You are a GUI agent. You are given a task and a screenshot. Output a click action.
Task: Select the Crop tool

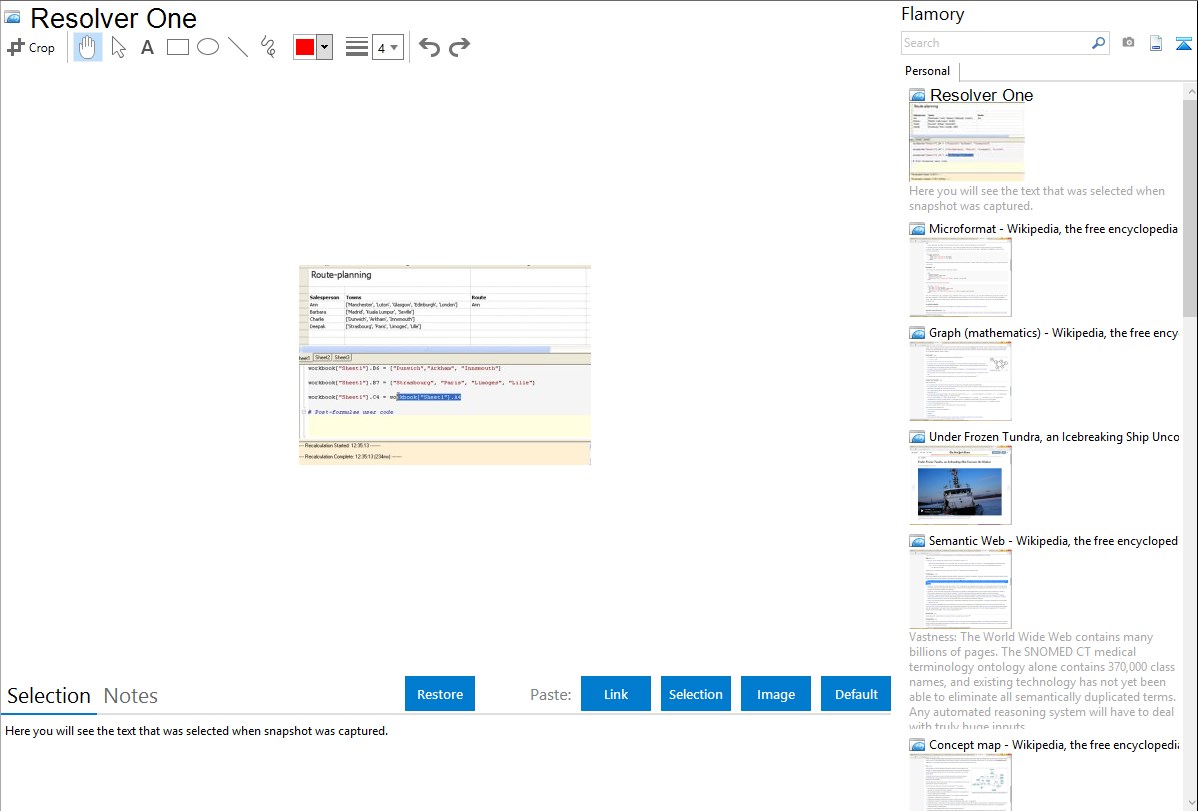[x=31, y=47]
